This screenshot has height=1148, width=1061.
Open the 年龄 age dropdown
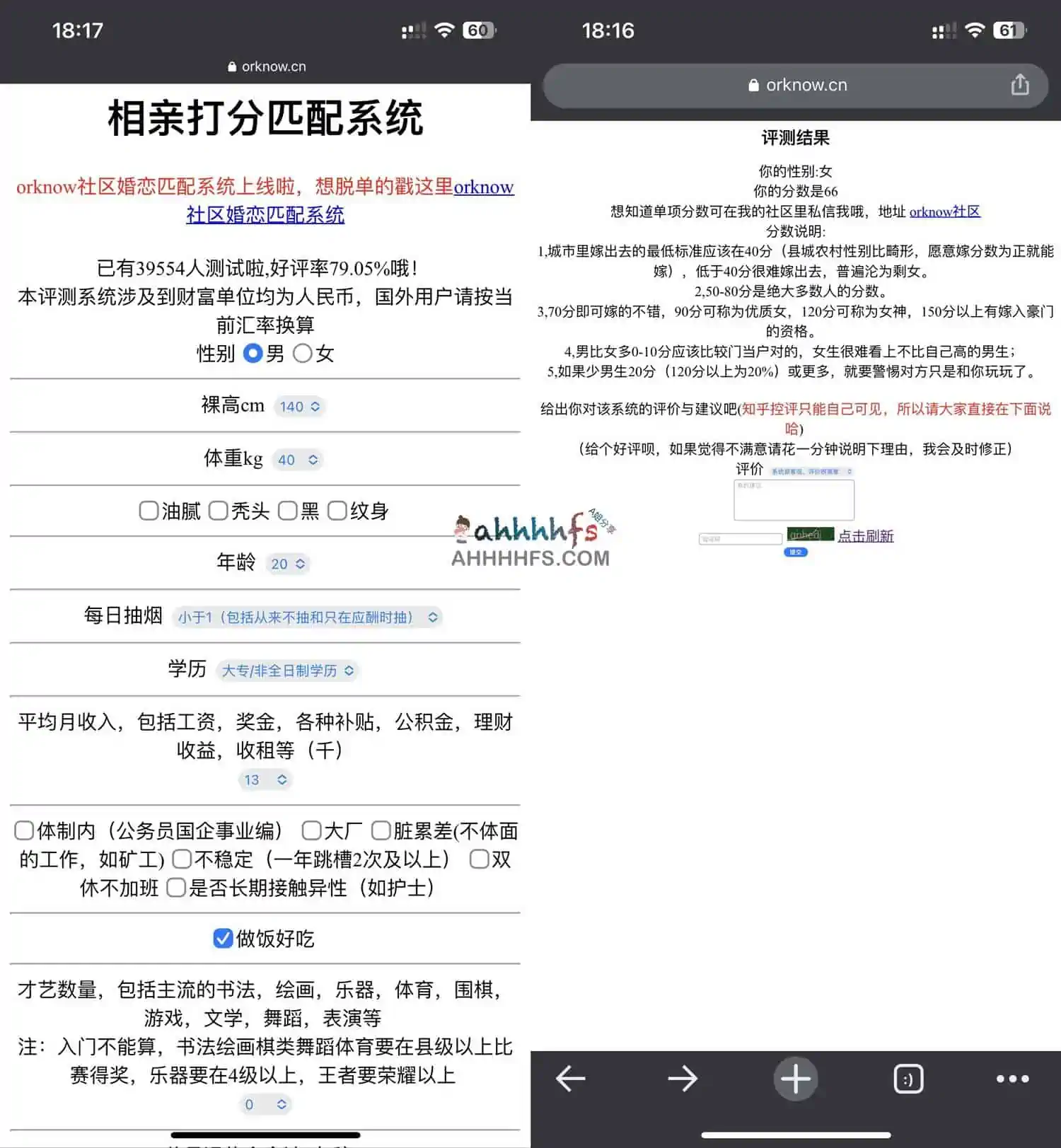point(287,564)
